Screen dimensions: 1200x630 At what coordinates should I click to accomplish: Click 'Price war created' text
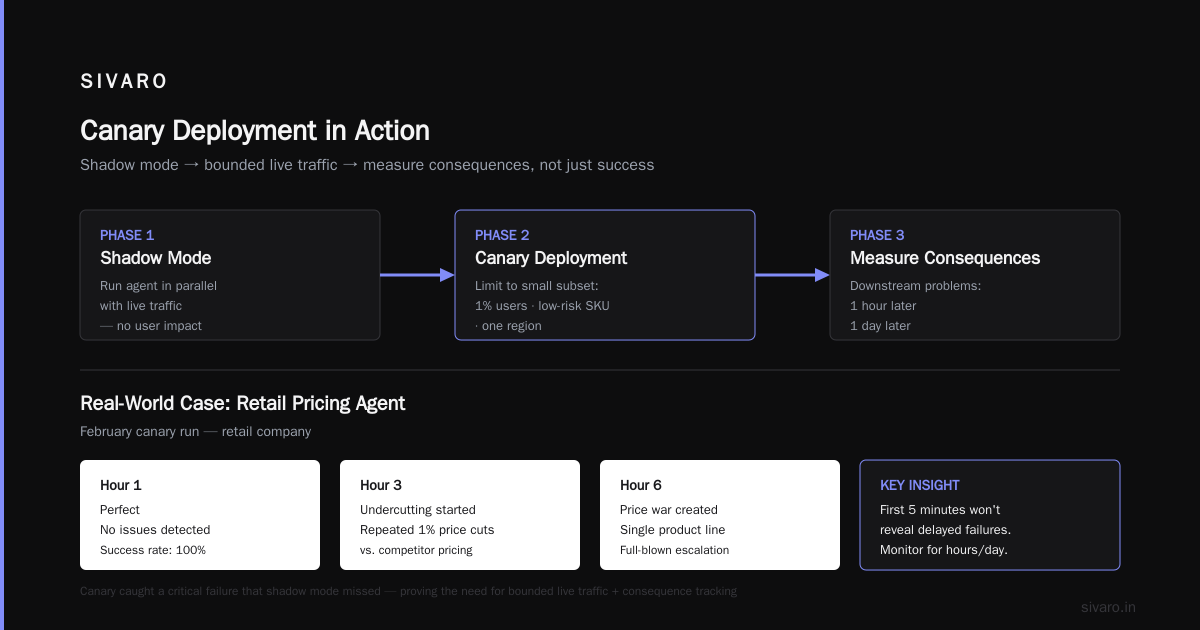[x=669, y=510]
